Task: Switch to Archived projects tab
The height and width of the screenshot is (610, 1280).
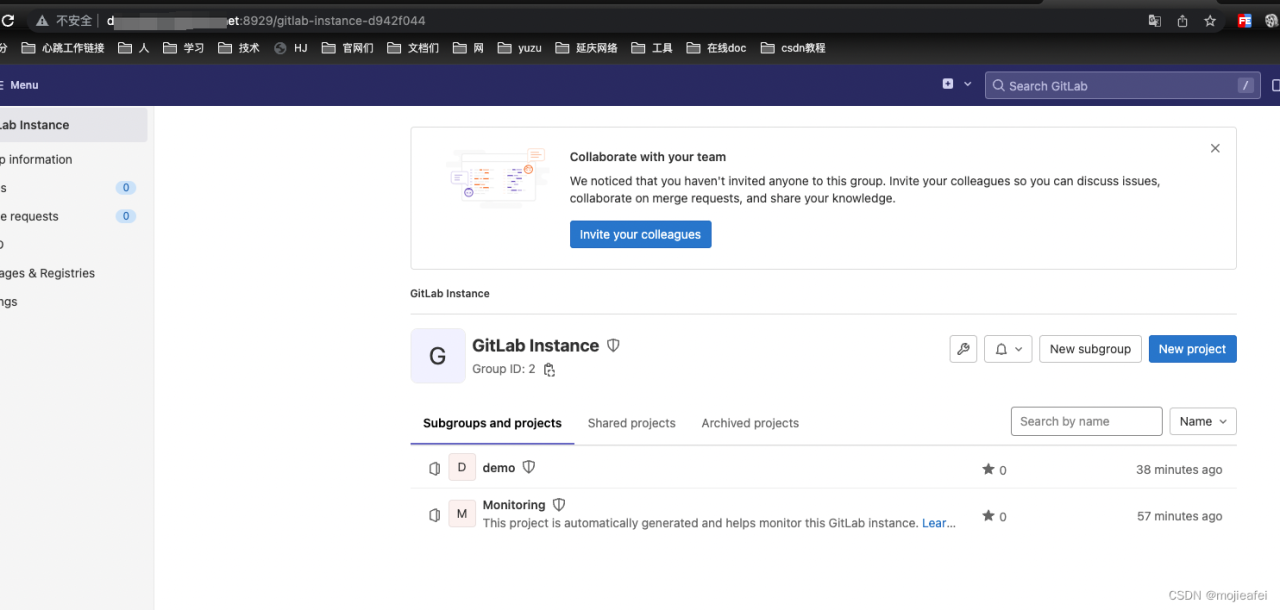Action: (750, 423)
